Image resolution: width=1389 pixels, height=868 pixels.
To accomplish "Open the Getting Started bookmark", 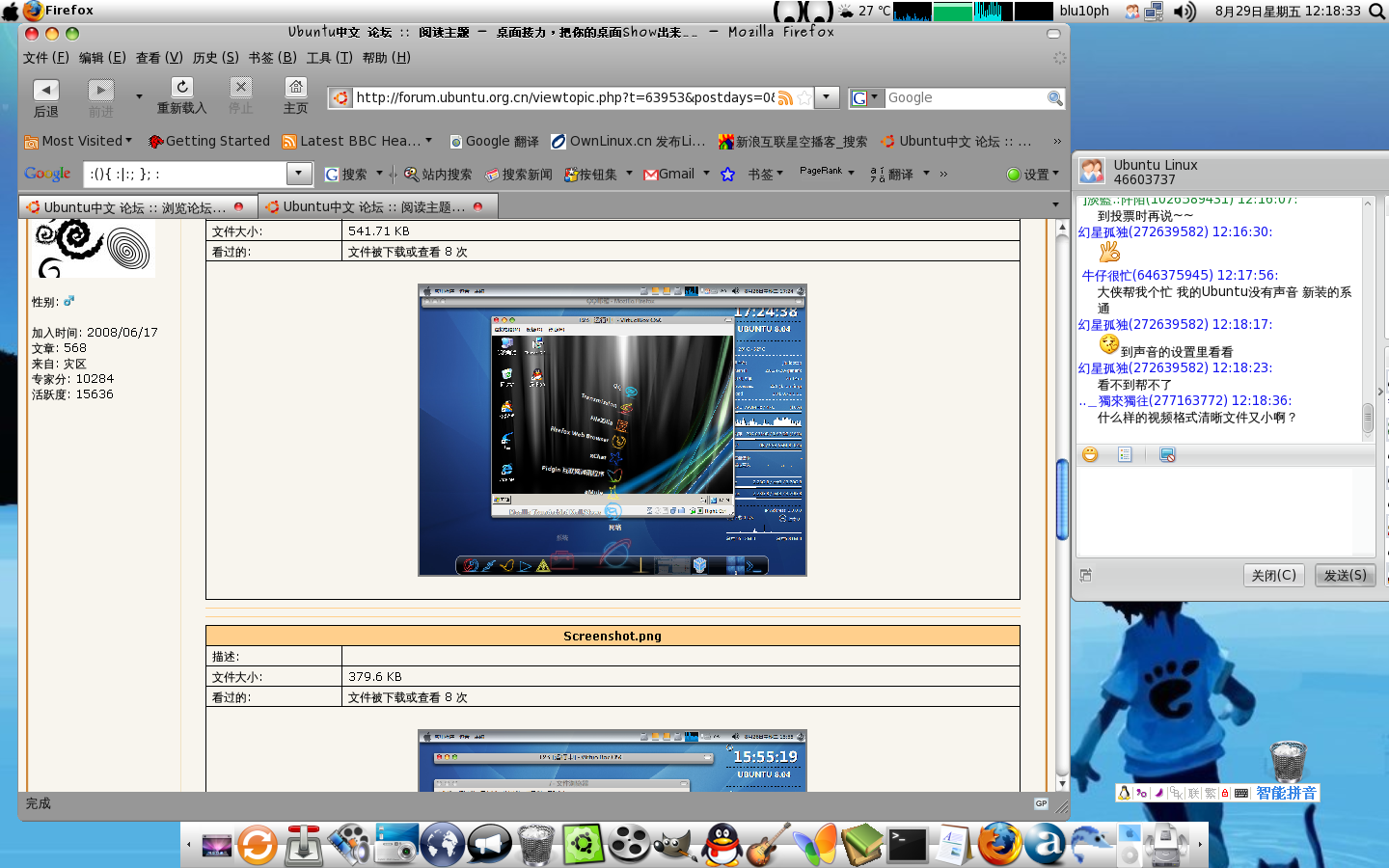I will [208, 141].
